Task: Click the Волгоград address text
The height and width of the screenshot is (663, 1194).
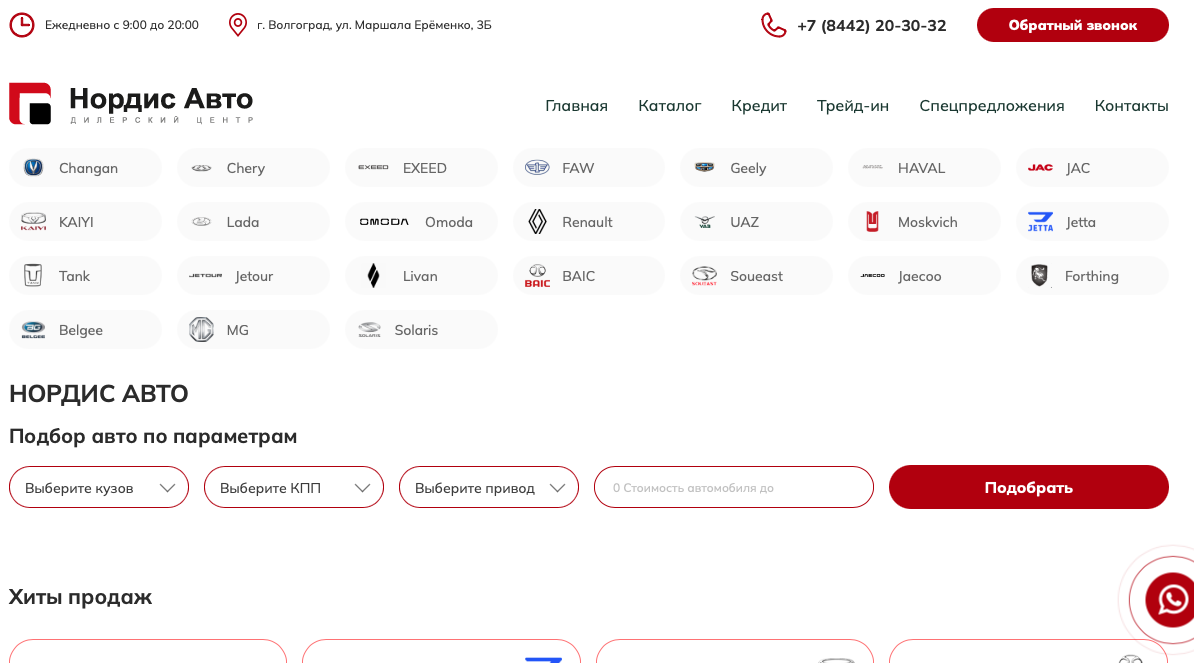Action: pos(374,25)
